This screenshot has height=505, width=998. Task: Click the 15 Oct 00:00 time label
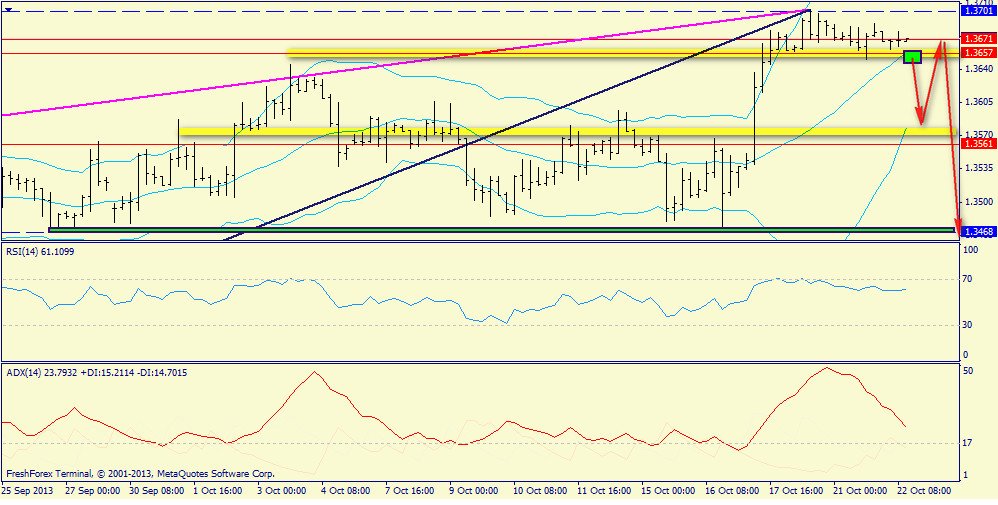pos(668,491)
